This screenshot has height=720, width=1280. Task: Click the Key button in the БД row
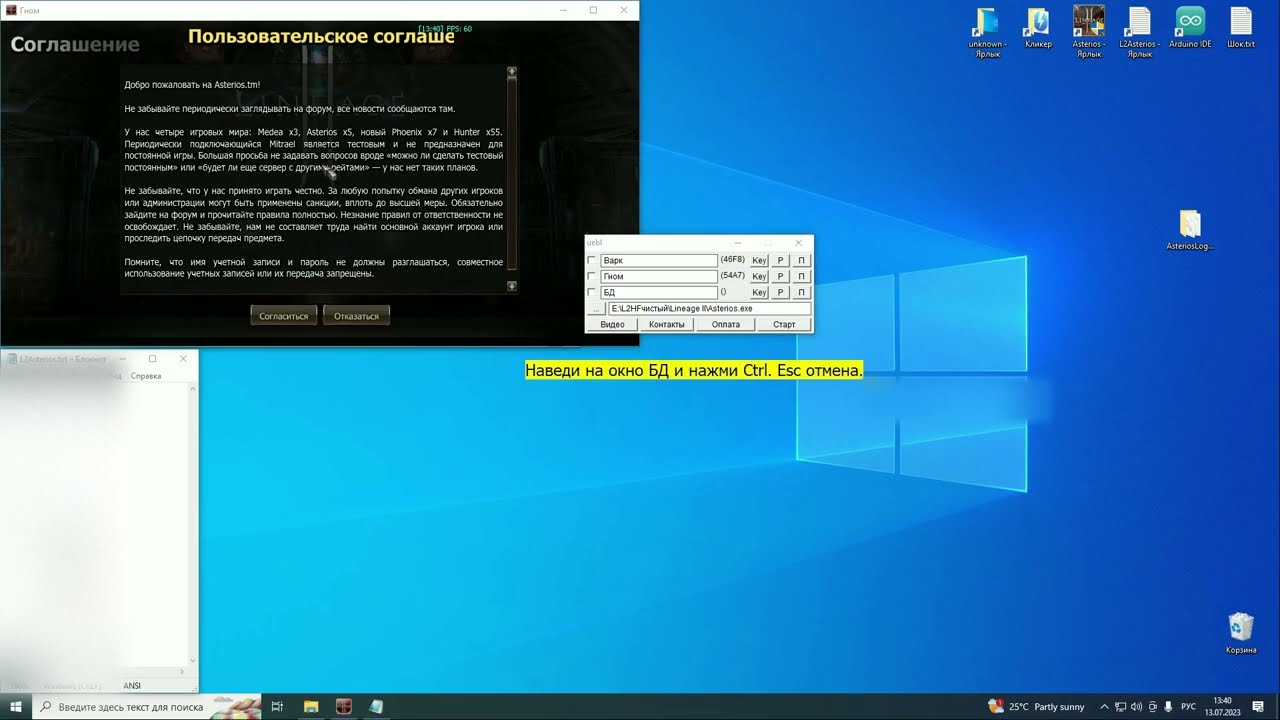[759, 292]
